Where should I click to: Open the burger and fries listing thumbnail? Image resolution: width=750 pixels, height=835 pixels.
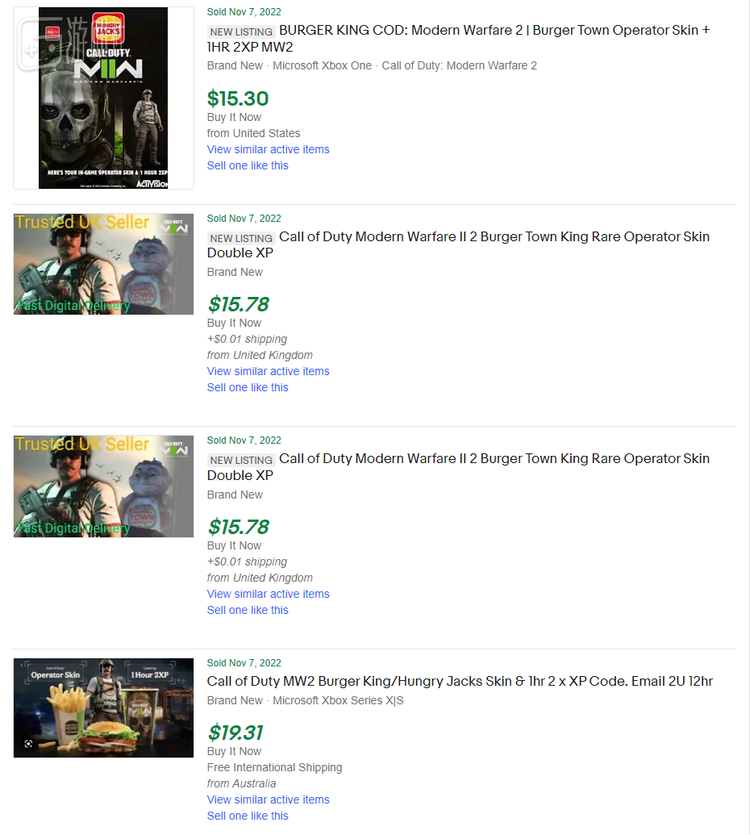click(103, 708)
